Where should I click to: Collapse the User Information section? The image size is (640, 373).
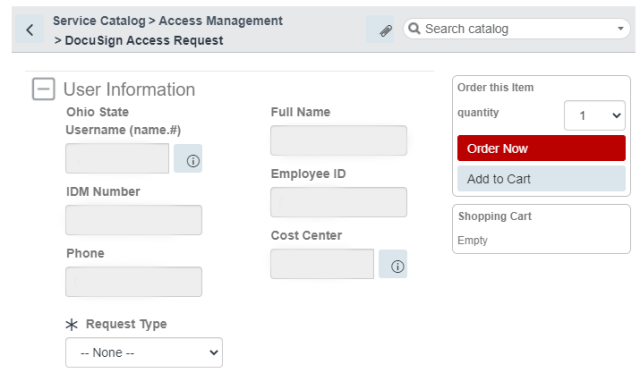coord(44,89)
